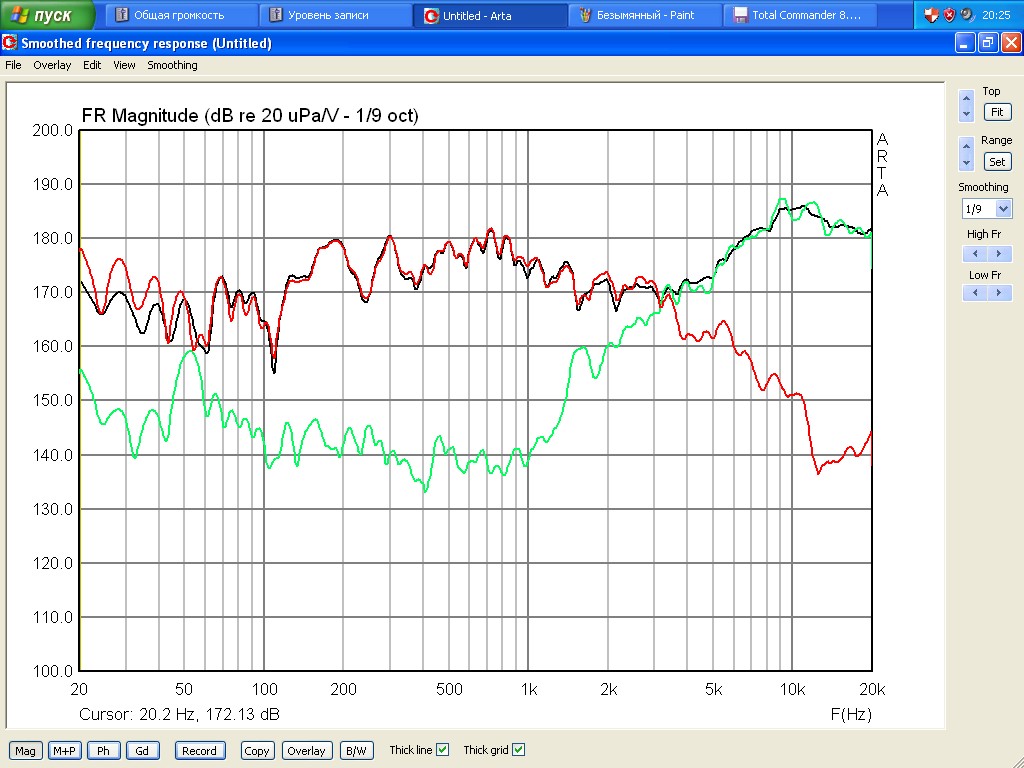Click the F(Hz) axis label
The width and height of the screenshot is (1024, 768).
coord(852,714)
